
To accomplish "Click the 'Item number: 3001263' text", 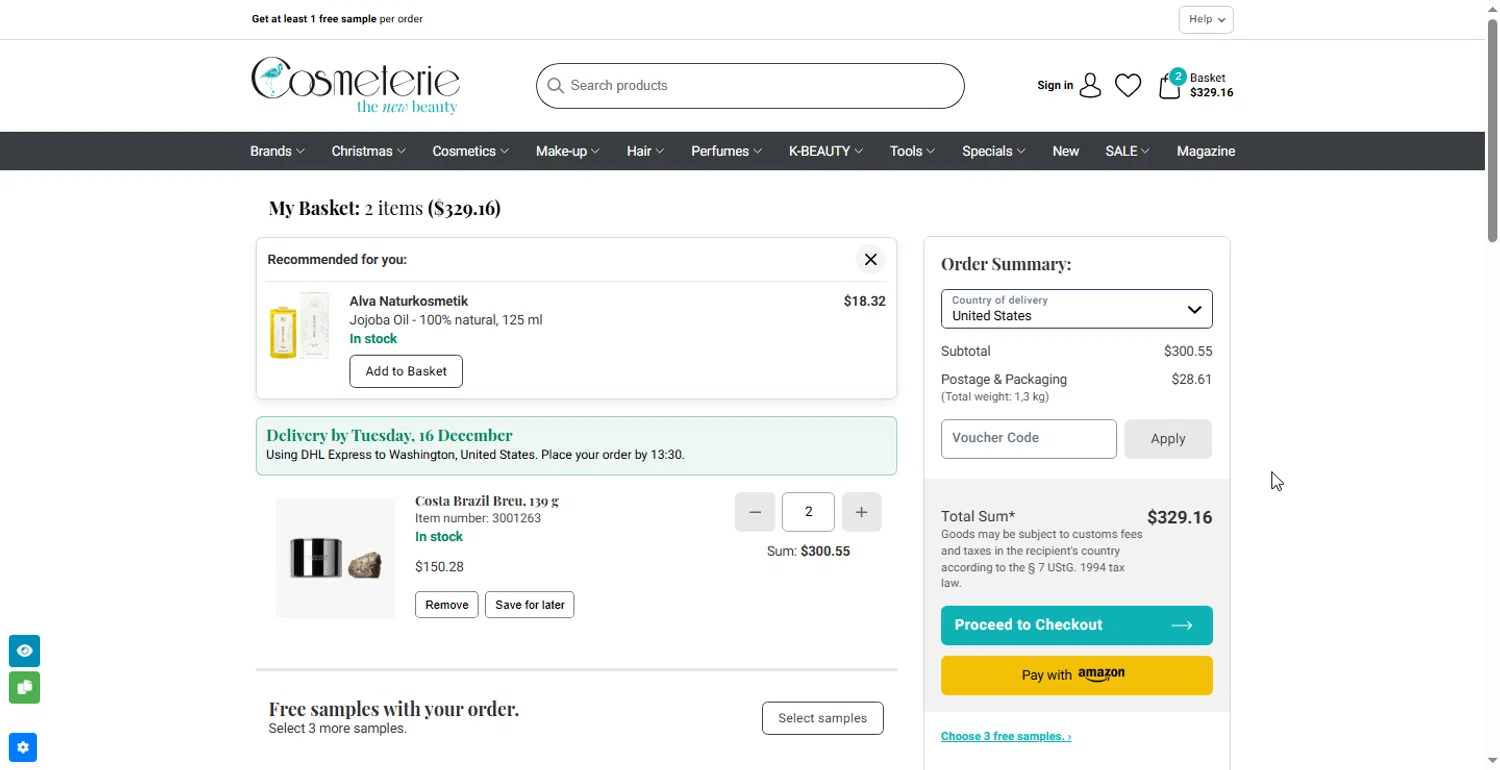I will click(x=478, y=519).
